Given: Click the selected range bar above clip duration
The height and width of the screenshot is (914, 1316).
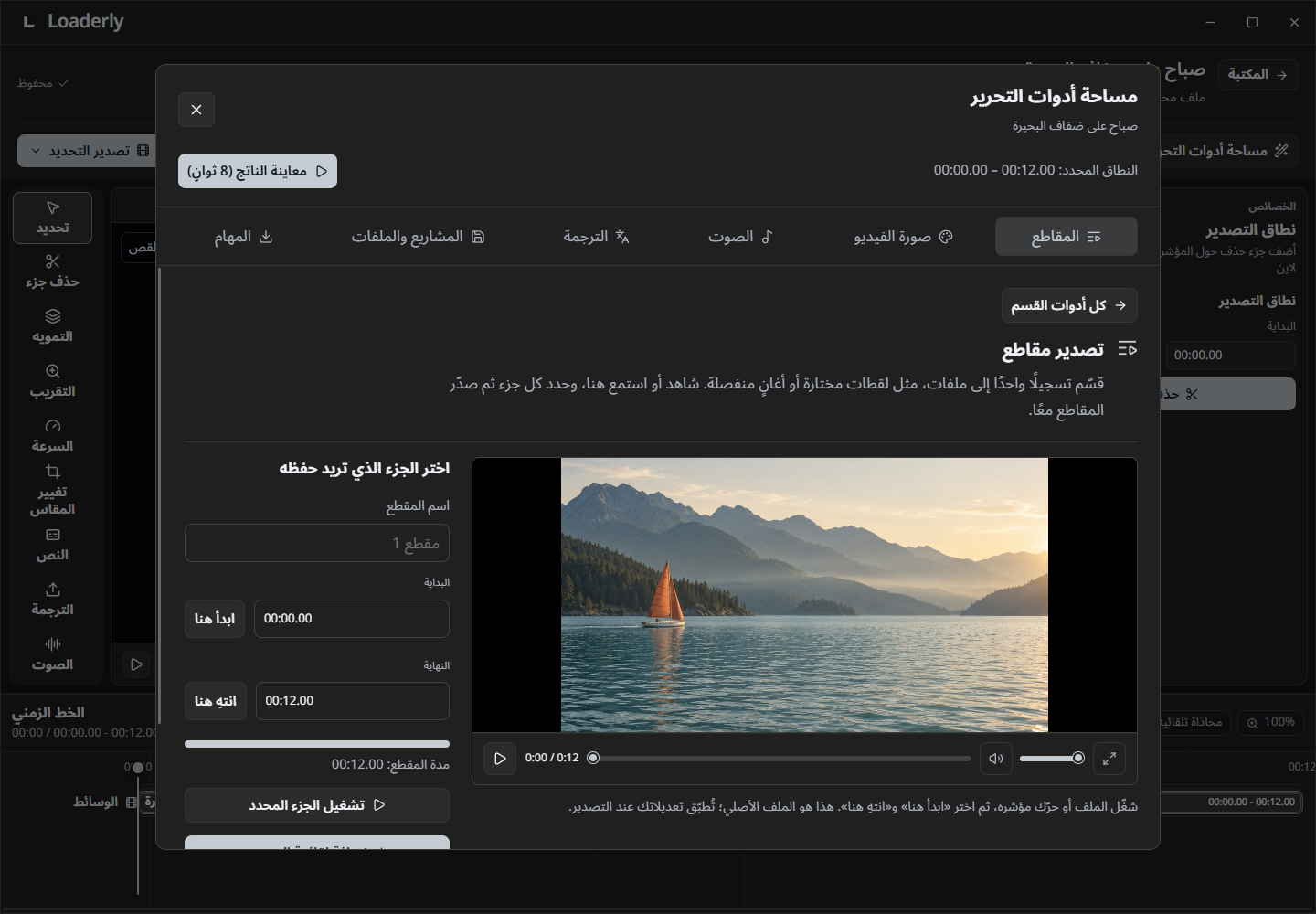Looking at the screenshot, I should (317, 744).
